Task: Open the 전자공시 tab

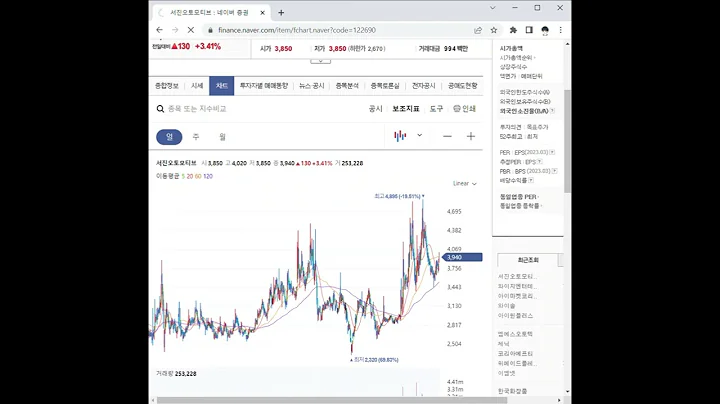Action: (423, 86)
